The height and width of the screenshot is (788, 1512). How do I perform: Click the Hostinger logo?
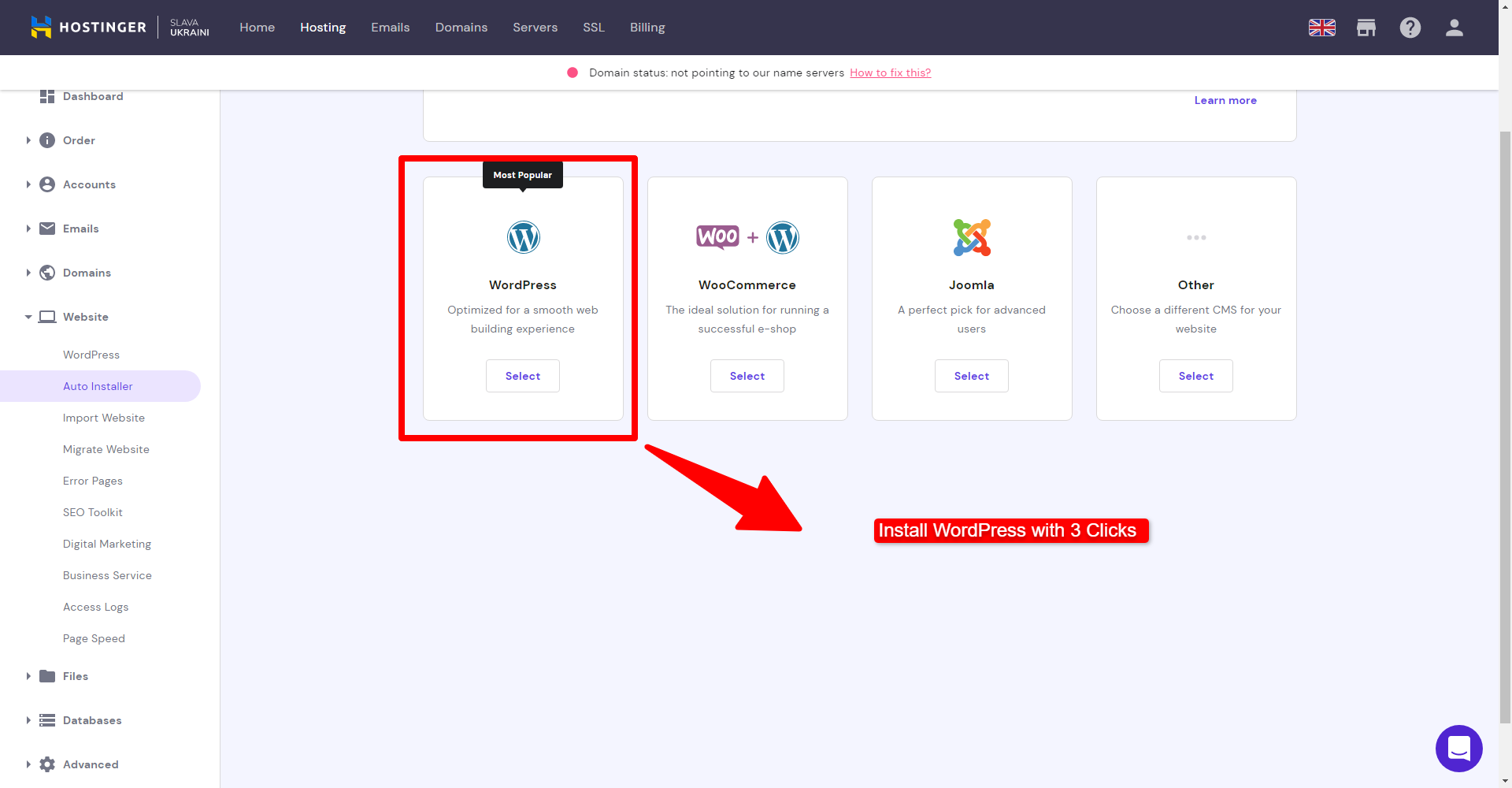pos(88,27)
